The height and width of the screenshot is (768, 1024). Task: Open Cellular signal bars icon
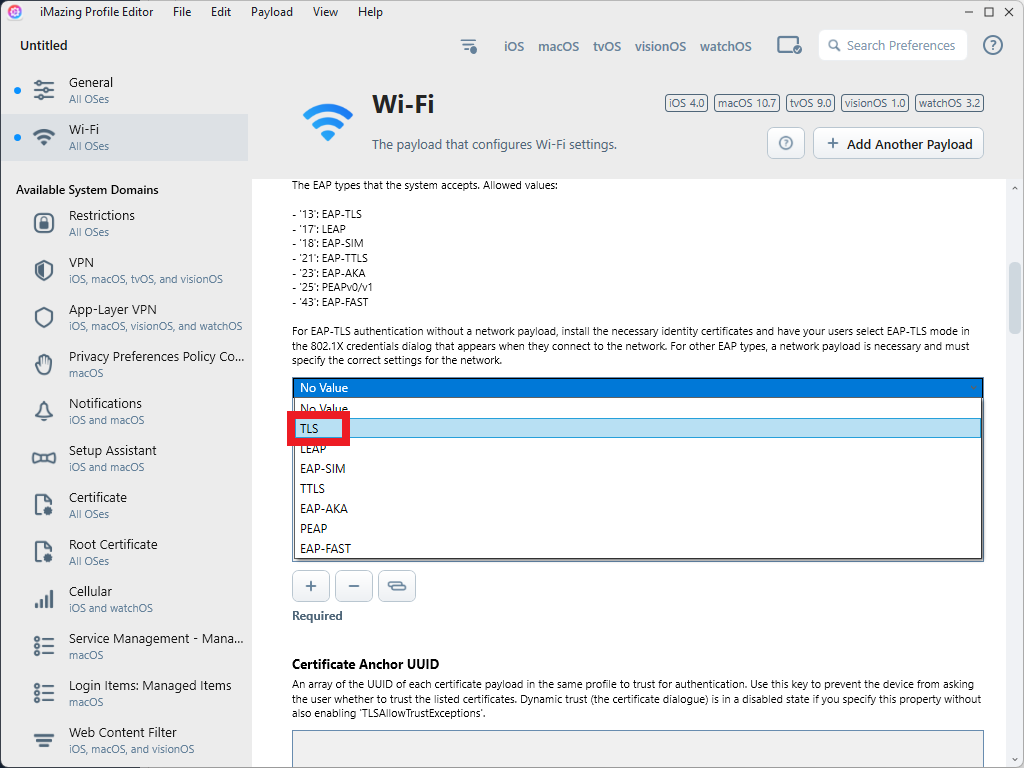click(x=44, y=600)
